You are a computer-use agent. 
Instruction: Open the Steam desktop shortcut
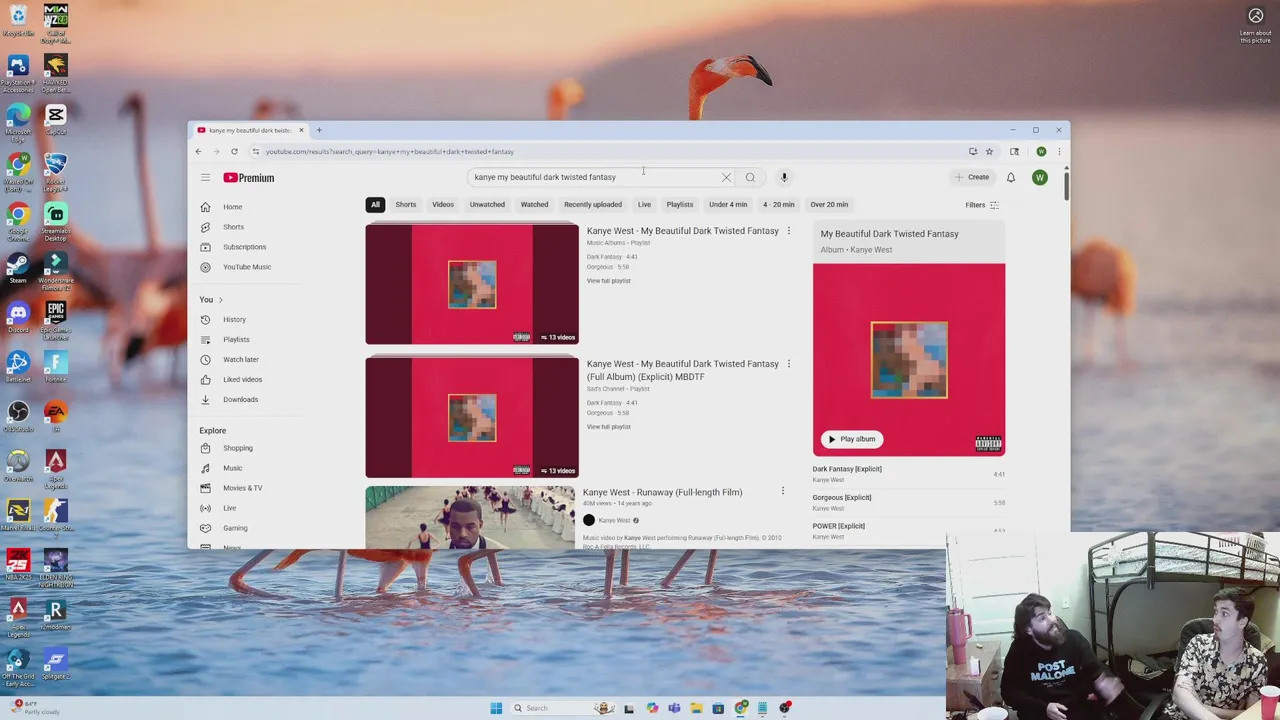click(x=18, y=267)
